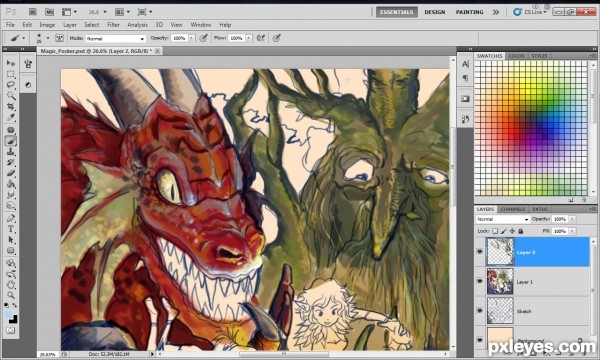Select the 3D Camera Orbit tool
This screenshot has width=600, height=360.
[x=11, y=274]
